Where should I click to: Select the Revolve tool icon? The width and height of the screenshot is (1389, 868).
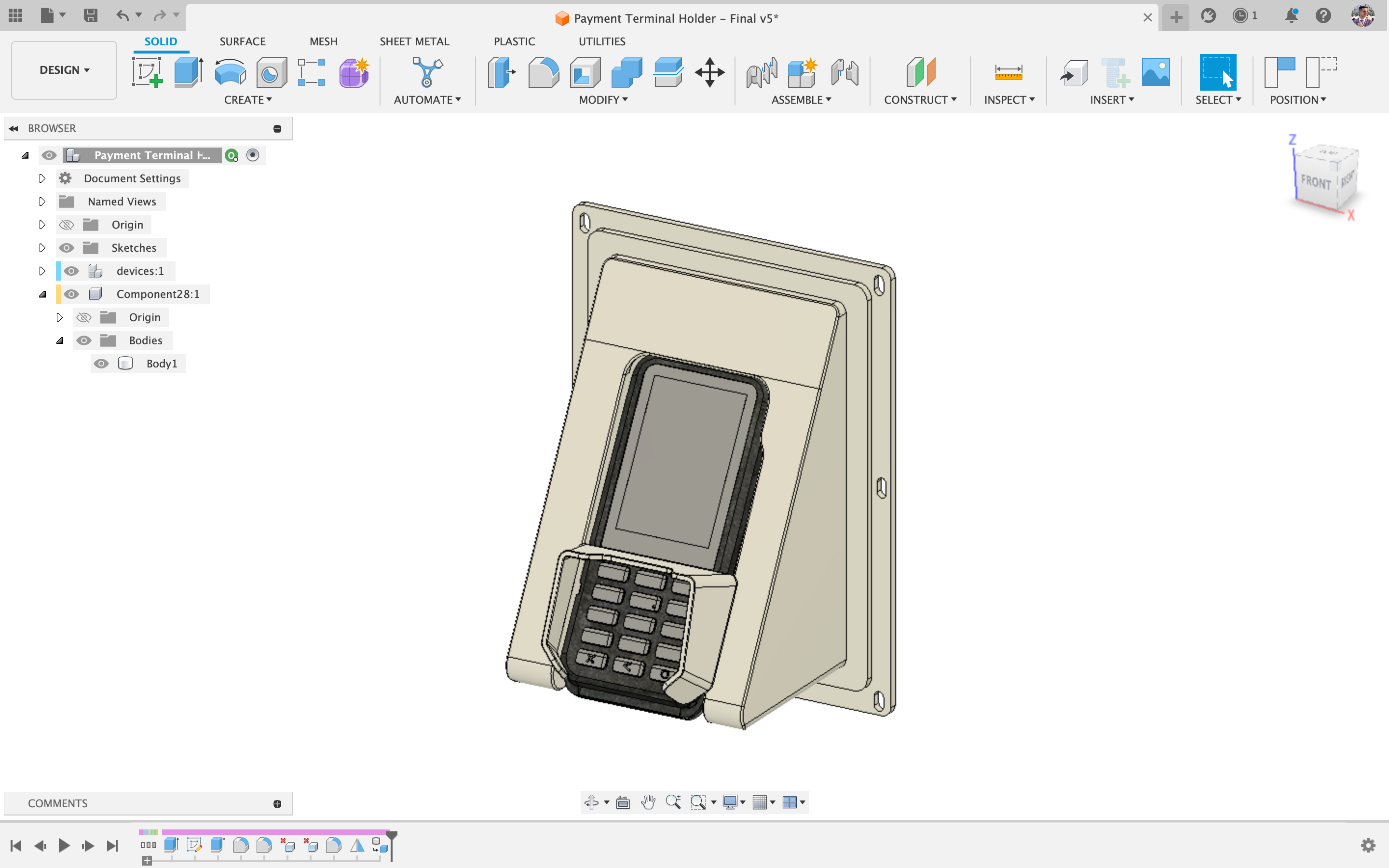[230, 72]
